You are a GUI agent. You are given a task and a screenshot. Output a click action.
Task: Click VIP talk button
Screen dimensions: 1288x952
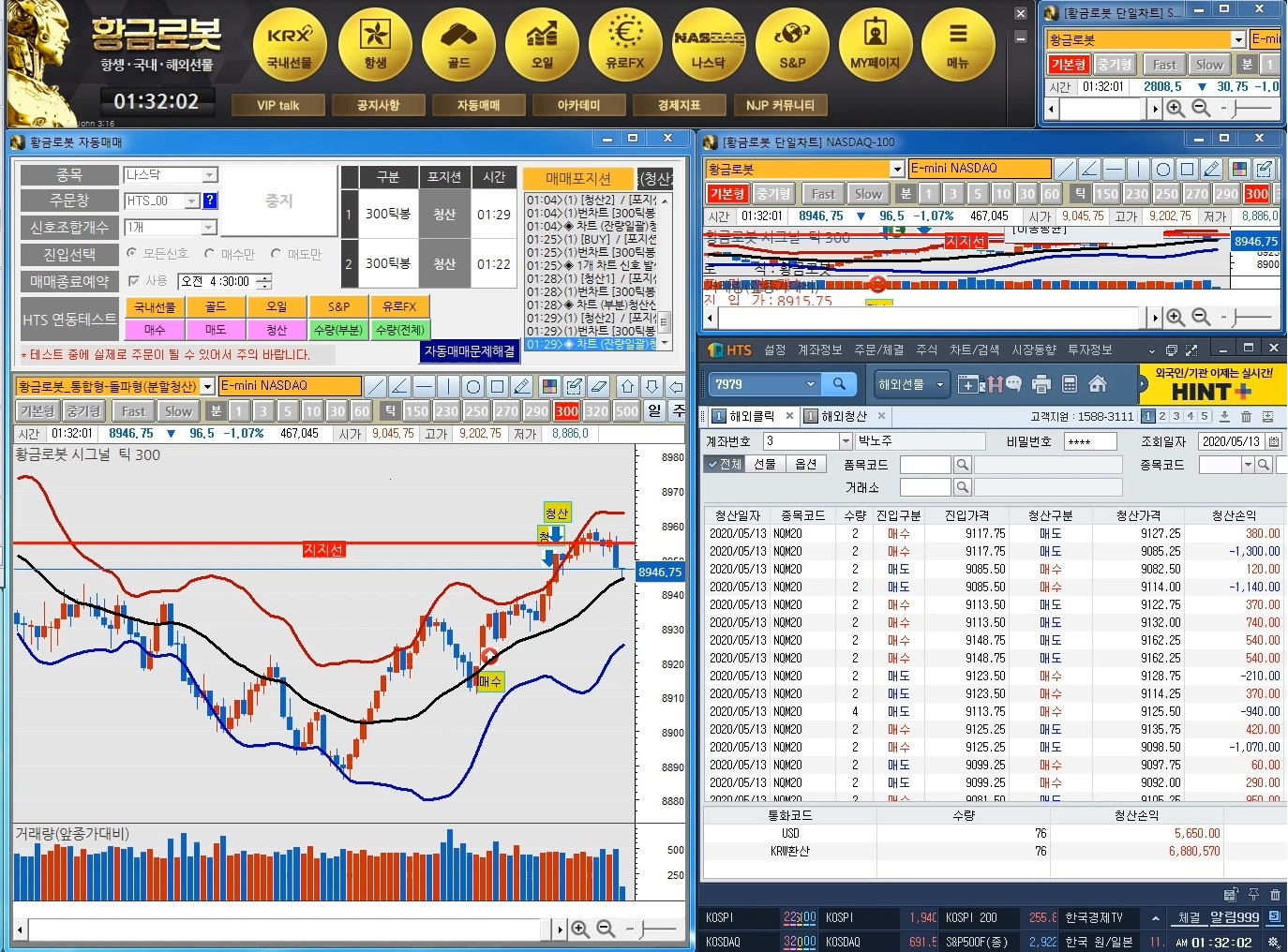[x=278, y=105]
